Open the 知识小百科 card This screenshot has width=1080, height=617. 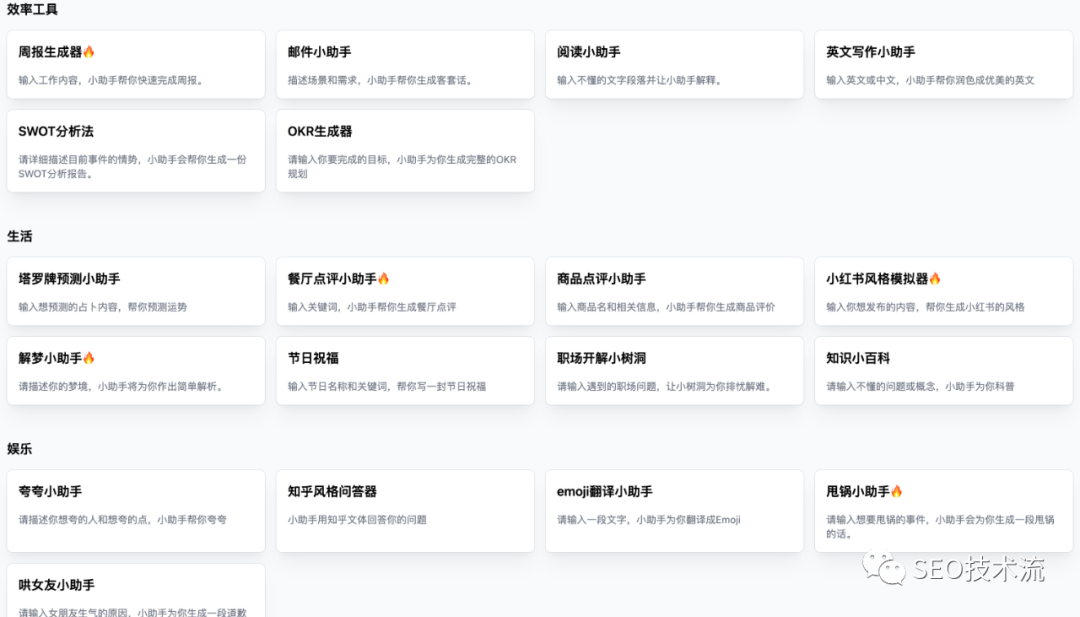point(943,371)
